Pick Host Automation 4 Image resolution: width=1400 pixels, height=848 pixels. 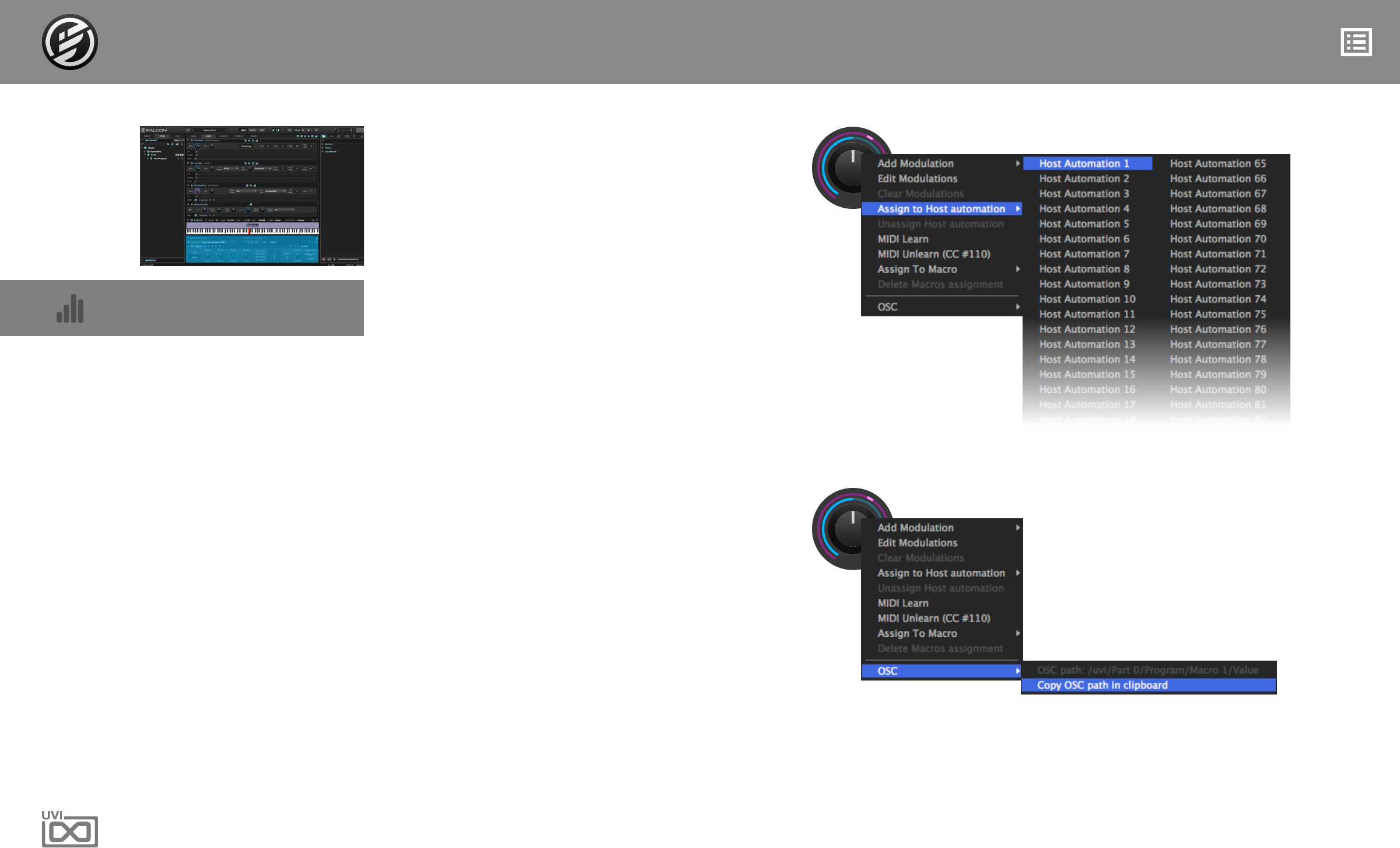[1084, 208]
